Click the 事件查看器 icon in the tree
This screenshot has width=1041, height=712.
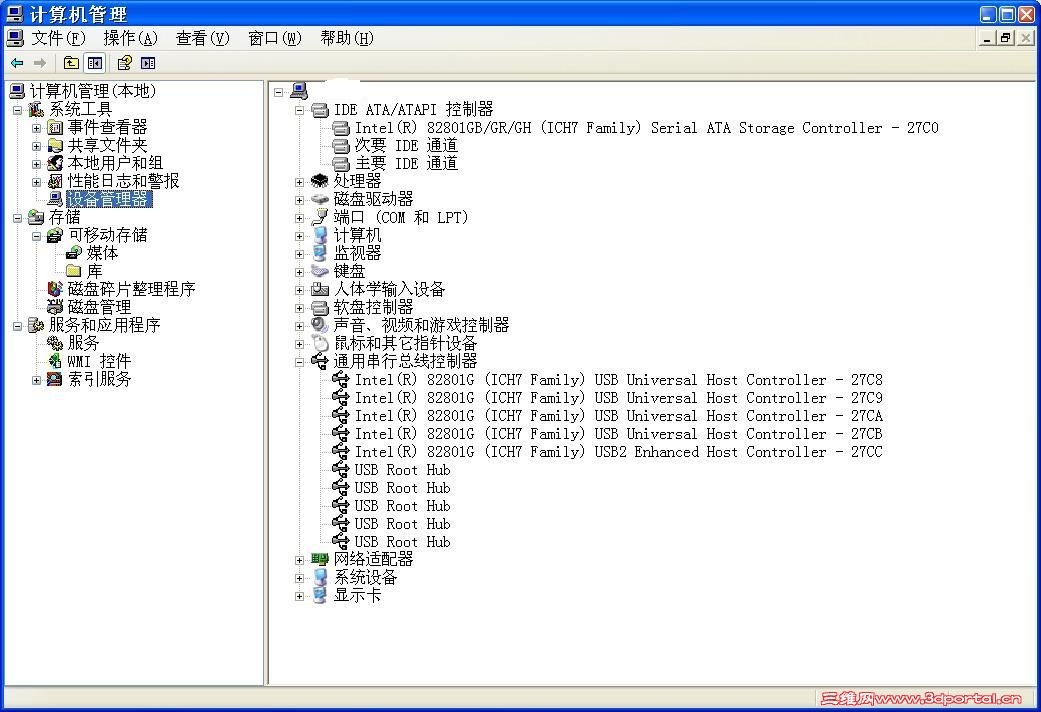[x=55, y=127]
